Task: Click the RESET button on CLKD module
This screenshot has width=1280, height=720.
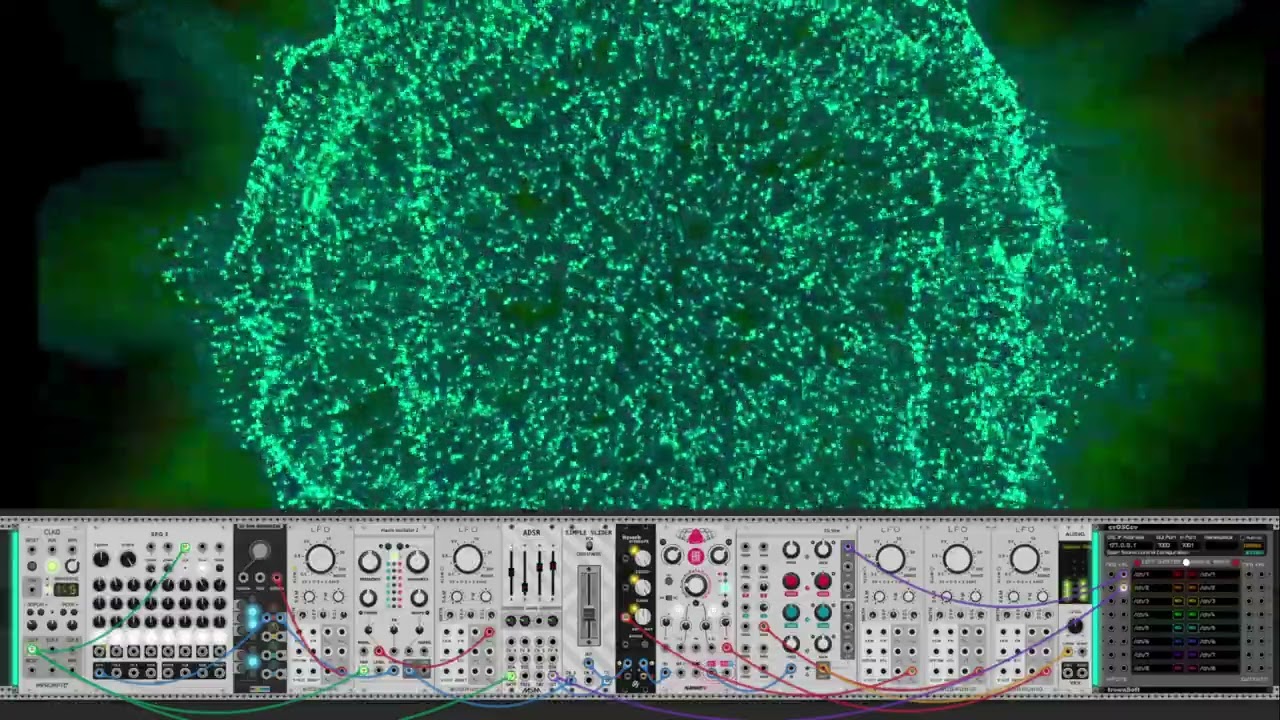Action: point(32,566)
